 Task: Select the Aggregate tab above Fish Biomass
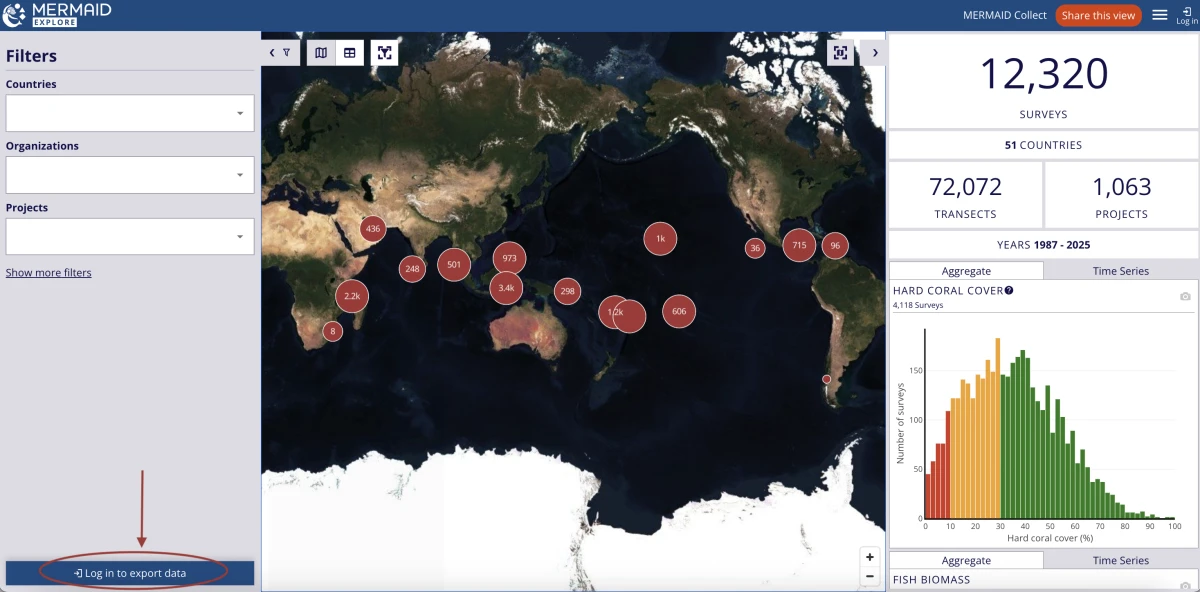(966, 561)
